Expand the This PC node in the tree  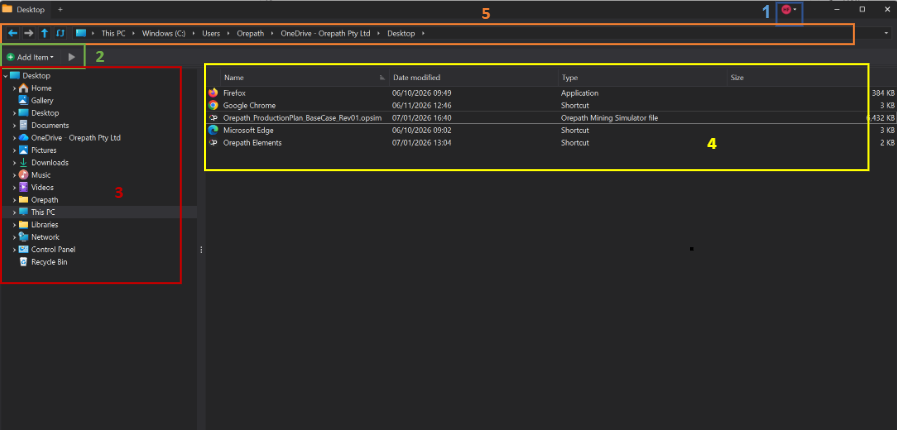pos(14,212)
